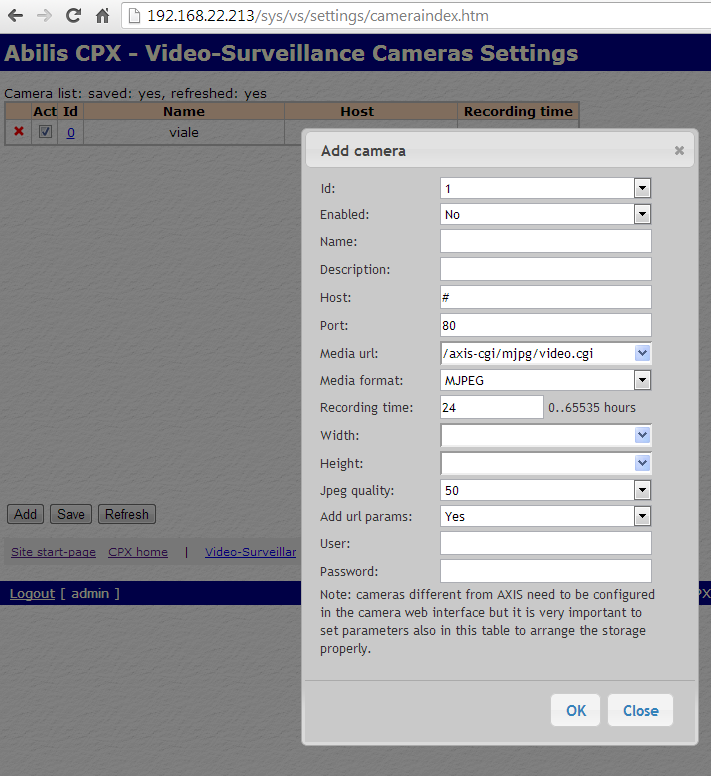Expand the Media url combo arrow
Viewport: 711px width, 776px height.
[x=642, y=353]
